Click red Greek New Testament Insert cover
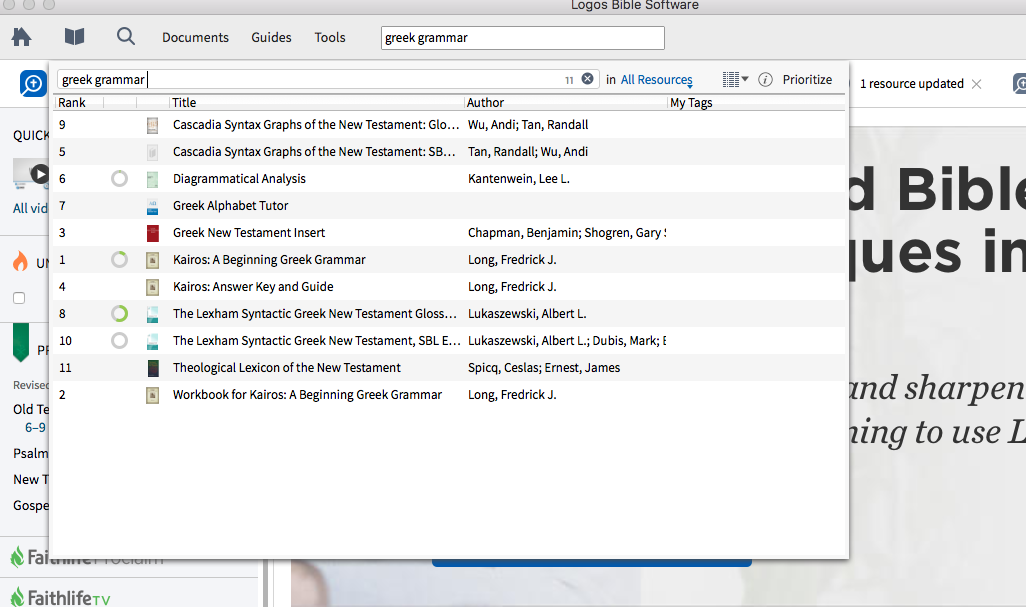The image size is (1026, 607). point(152,233)
